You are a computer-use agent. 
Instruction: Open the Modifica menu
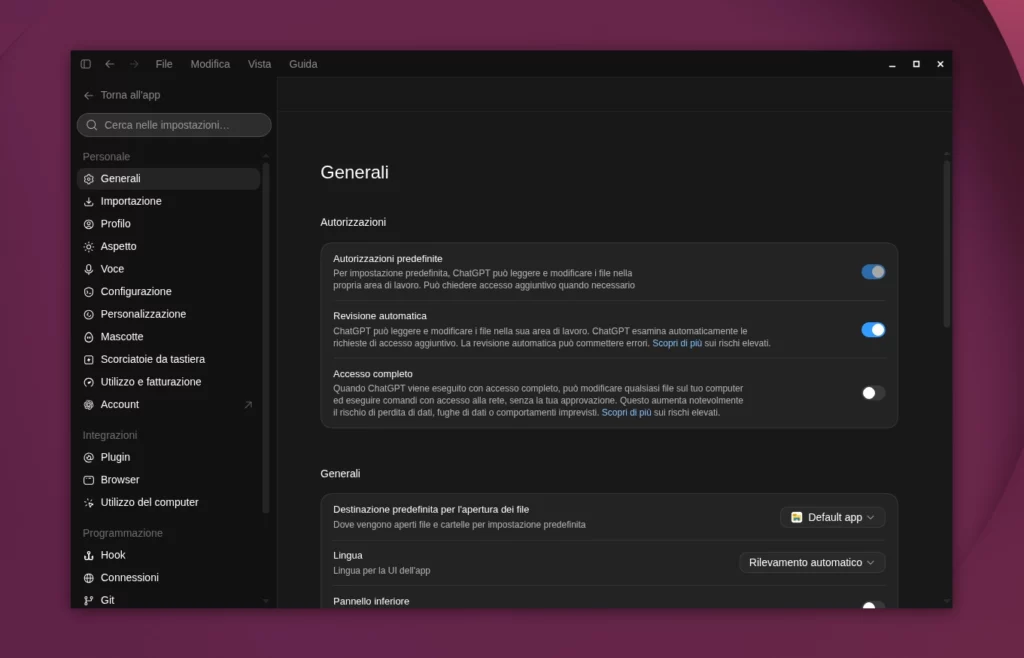[210, 64]
